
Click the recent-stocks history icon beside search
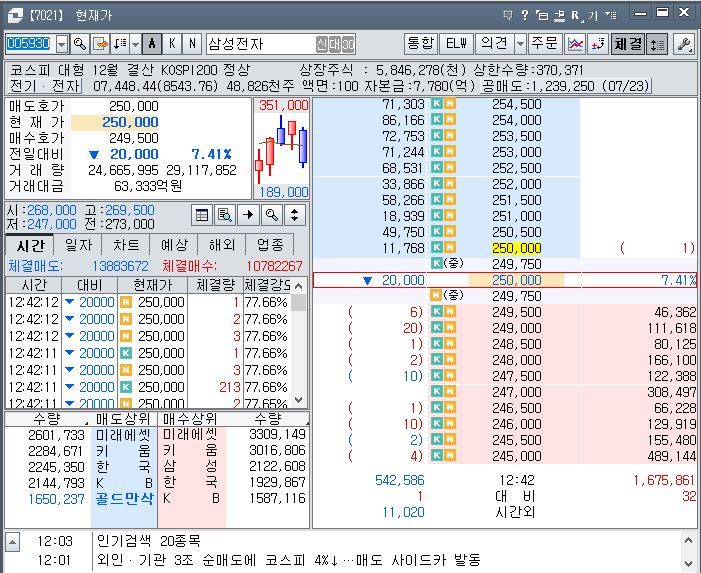click(100, 44)
